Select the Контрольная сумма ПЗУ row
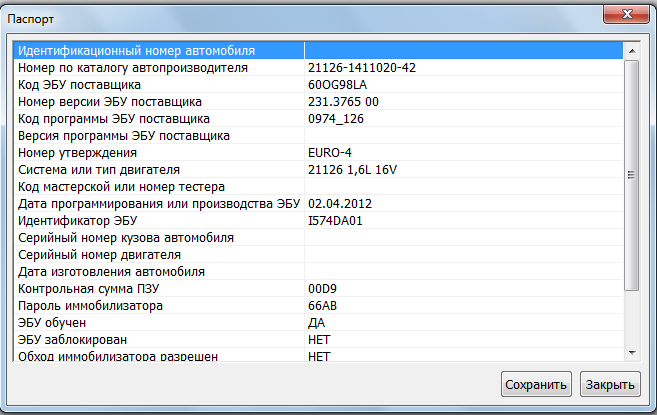This screenshot has height=415, width=657. click(x=88, y=288)
